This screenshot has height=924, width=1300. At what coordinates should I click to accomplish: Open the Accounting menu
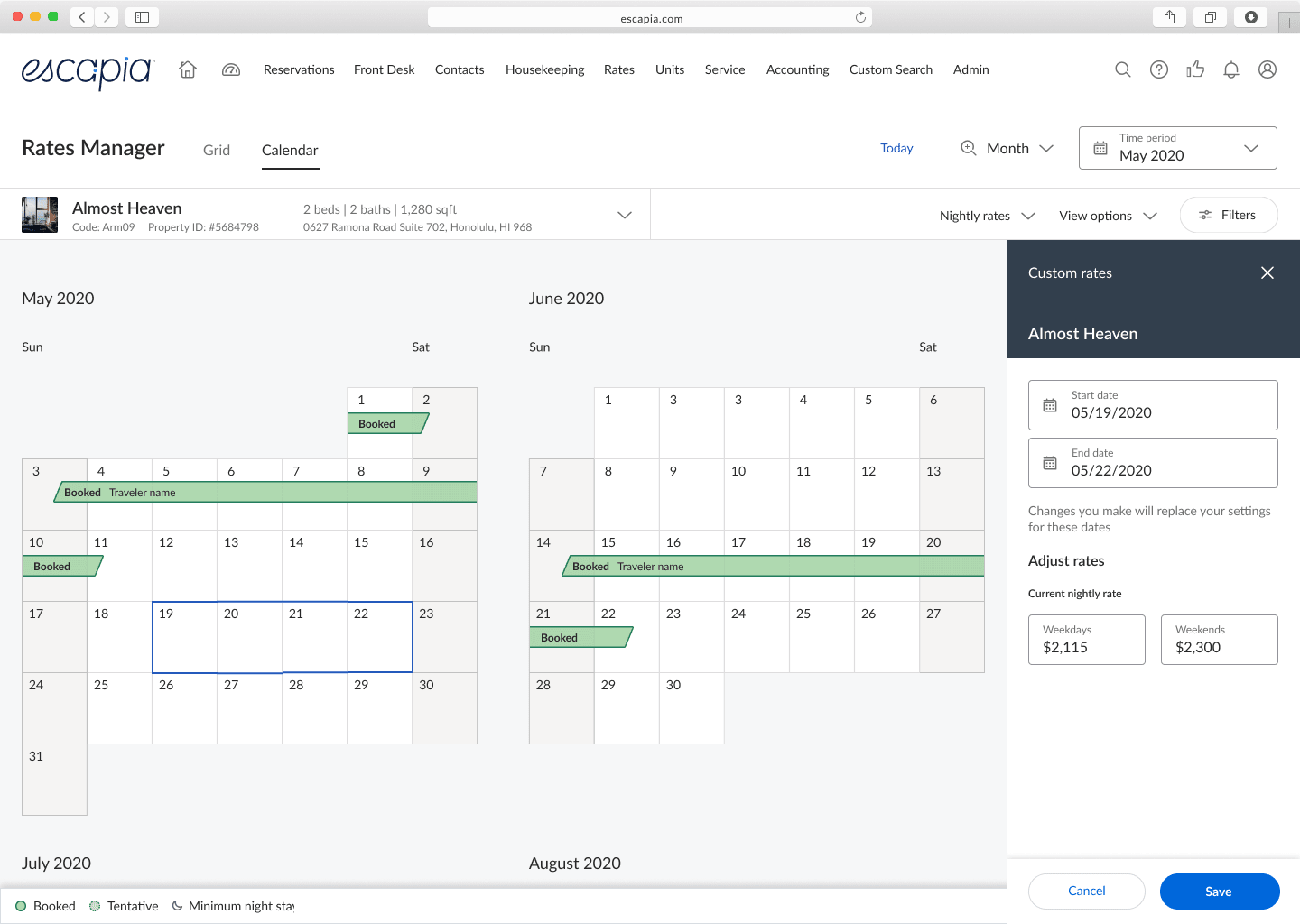[x=798, y=69]
